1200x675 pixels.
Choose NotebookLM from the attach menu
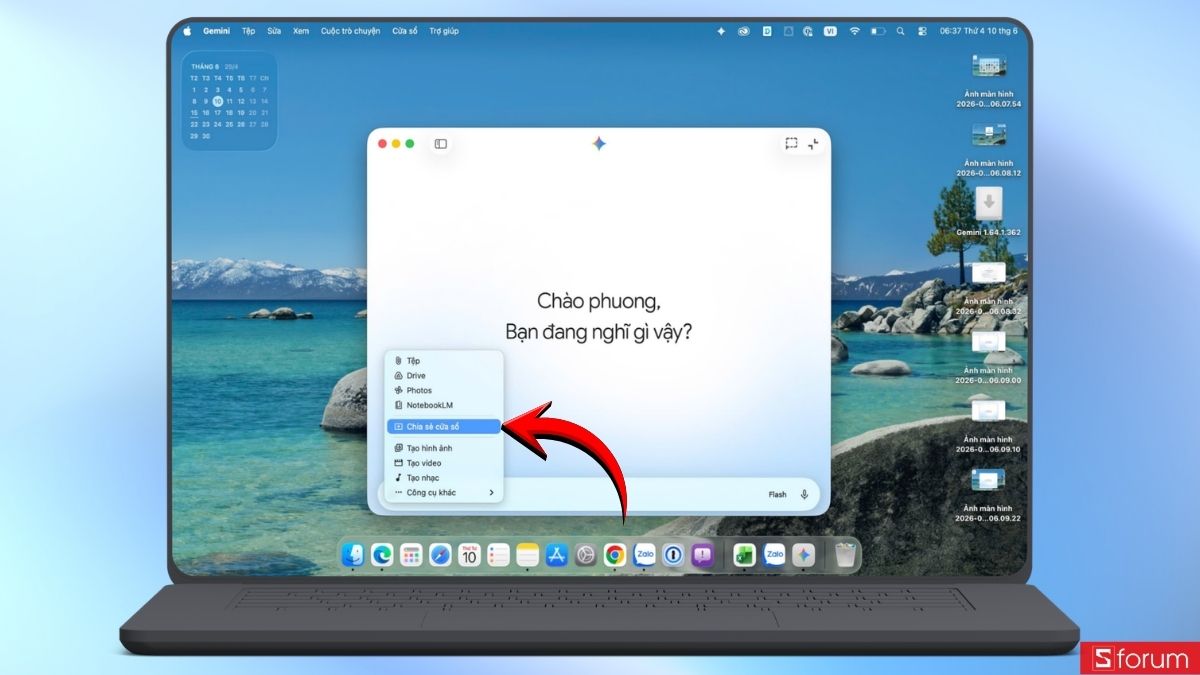444,405
